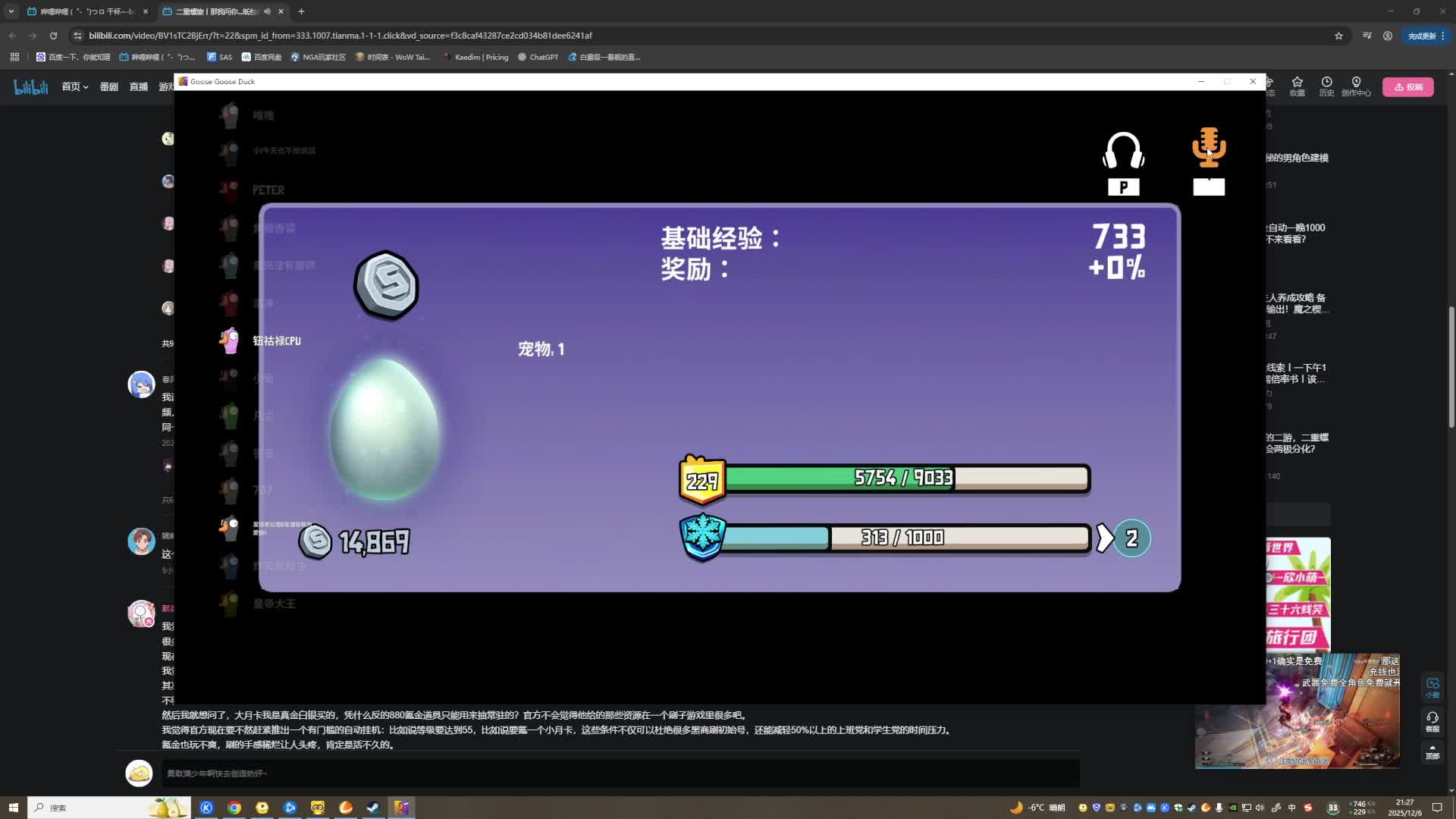Click the pink 投稿 upload button
The image size is (1456, 819).
1407,87
